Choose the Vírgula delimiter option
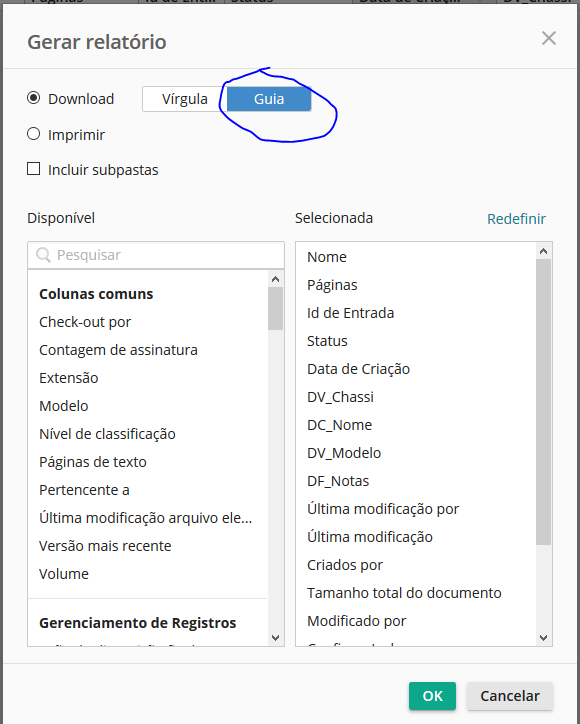 coord(185,99)
